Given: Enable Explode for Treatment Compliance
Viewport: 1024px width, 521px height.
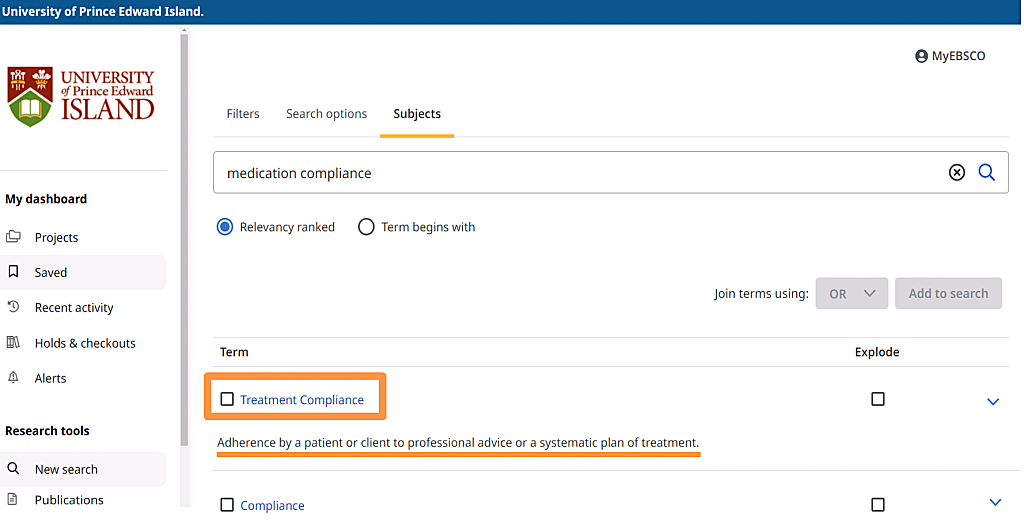Looking at the screenshot, I should [x=878, y=399].
